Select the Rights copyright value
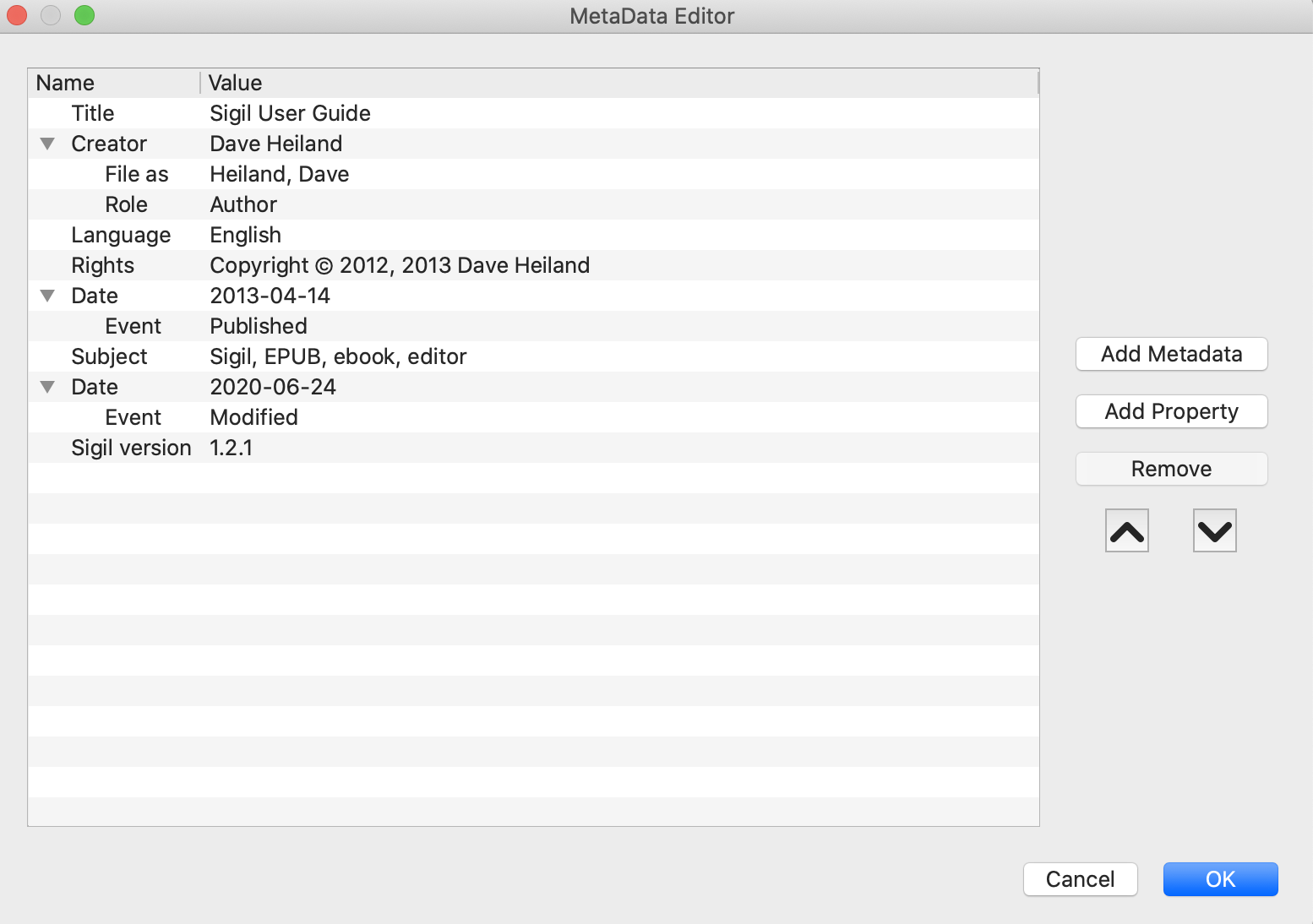The height and width of the screenshot is (924, 1313). click(x=400, y=265)
